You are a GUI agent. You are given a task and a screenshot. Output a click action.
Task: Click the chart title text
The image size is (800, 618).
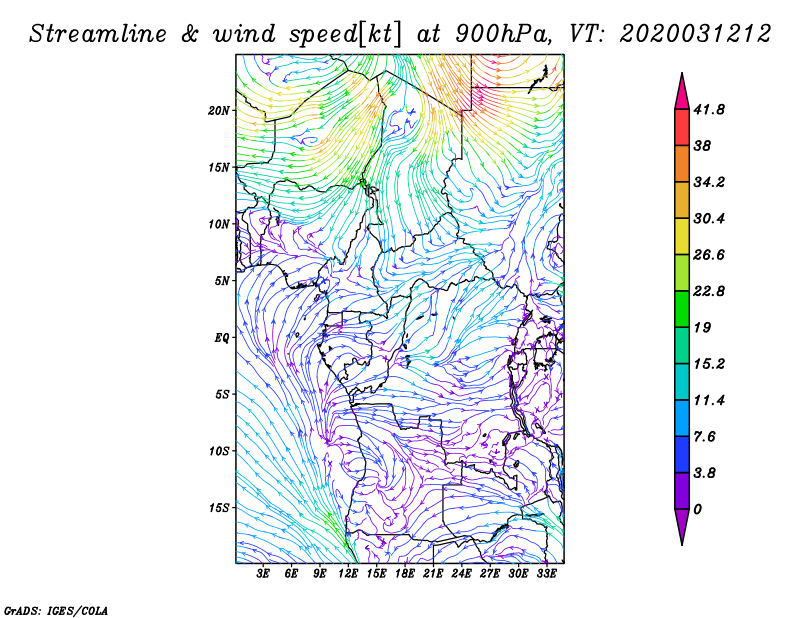[x=400, y=34]
